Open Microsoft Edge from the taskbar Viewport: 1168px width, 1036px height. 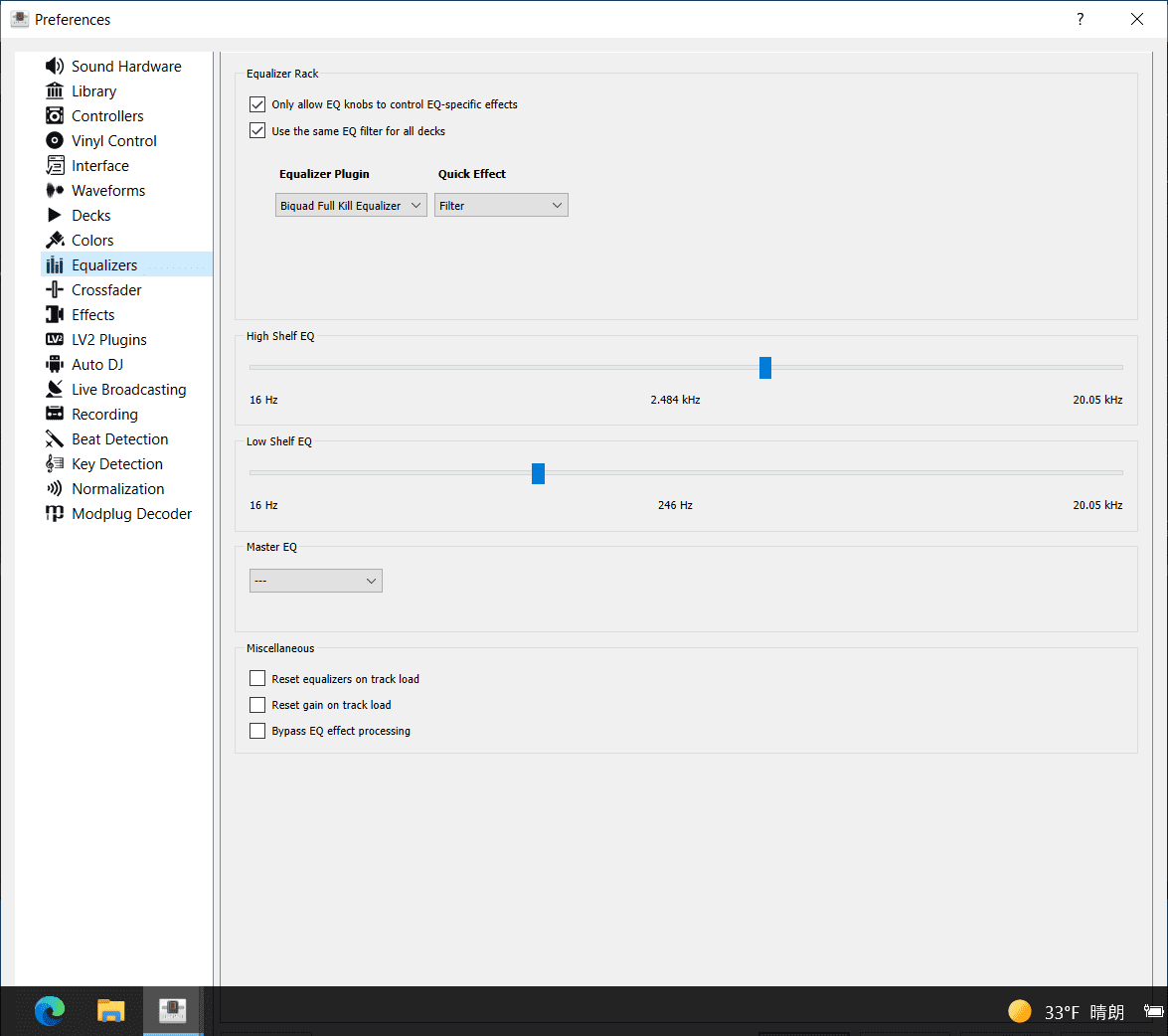tap(49, 1011)
